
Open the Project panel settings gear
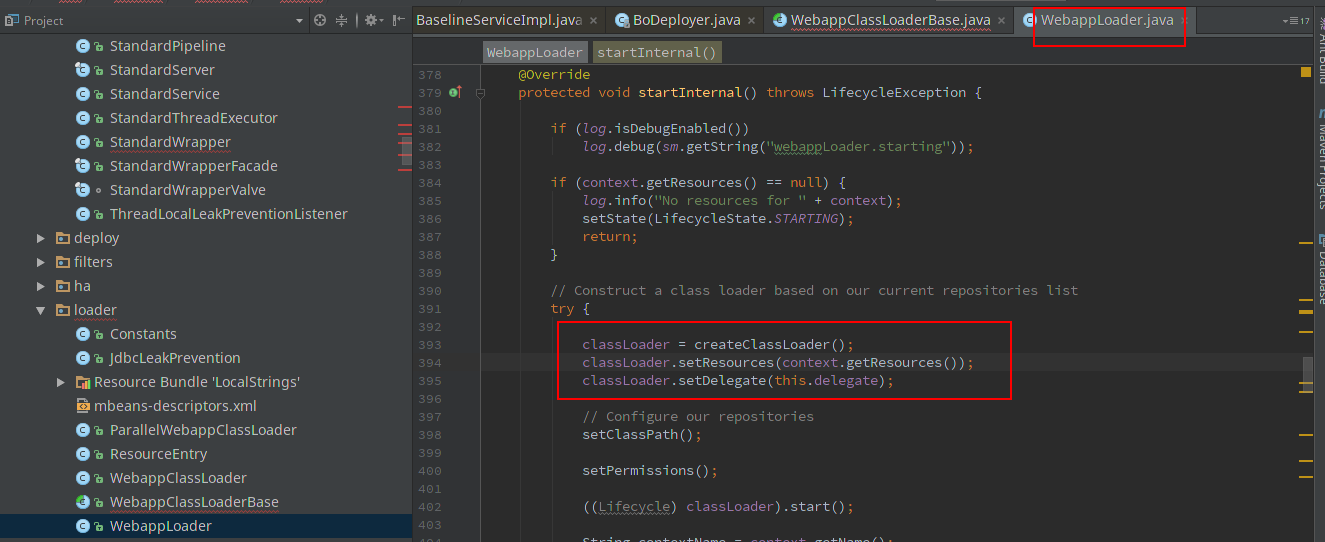(x=371, y=20)
